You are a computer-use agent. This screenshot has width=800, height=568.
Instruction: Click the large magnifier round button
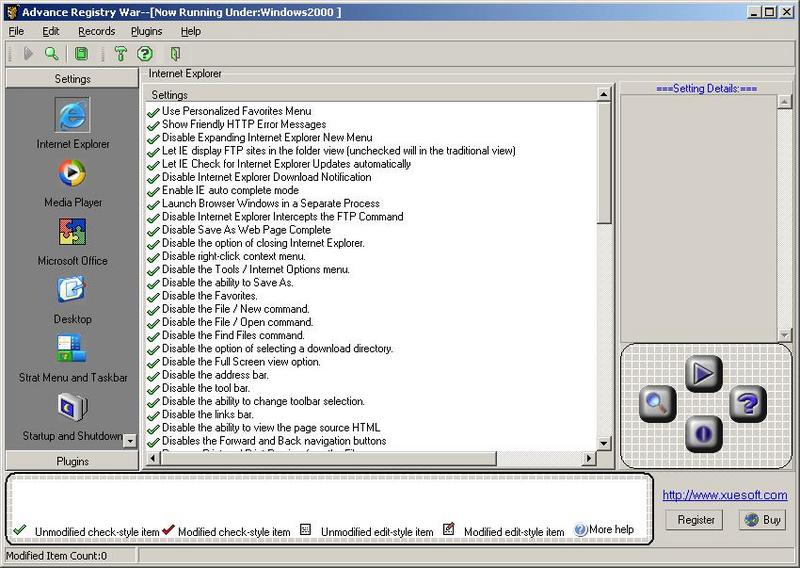pos(658,404)
